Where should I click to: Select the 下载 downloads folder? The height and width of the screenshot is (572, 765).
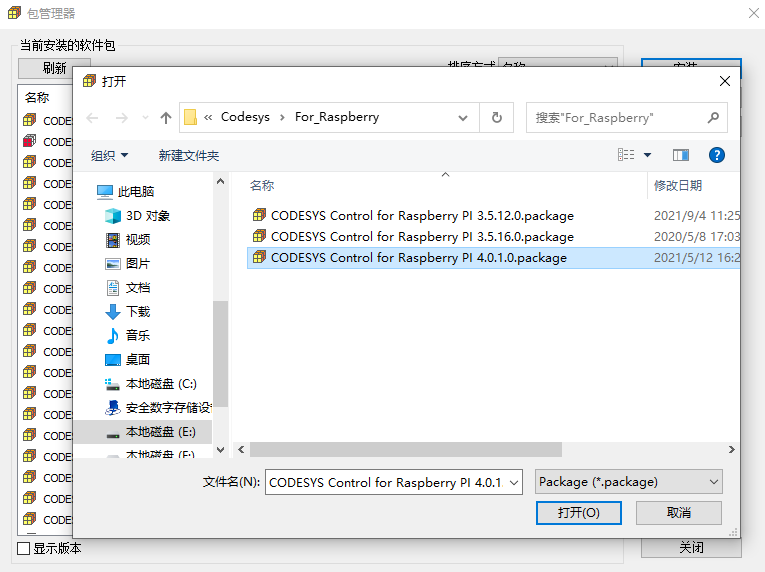click(x=137, y=311)
